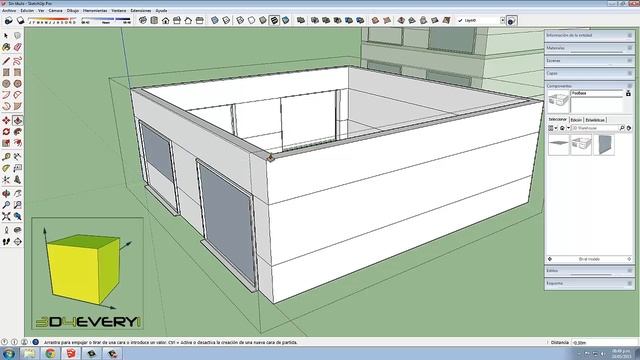Select the Orbit tool

coord(6,193)
